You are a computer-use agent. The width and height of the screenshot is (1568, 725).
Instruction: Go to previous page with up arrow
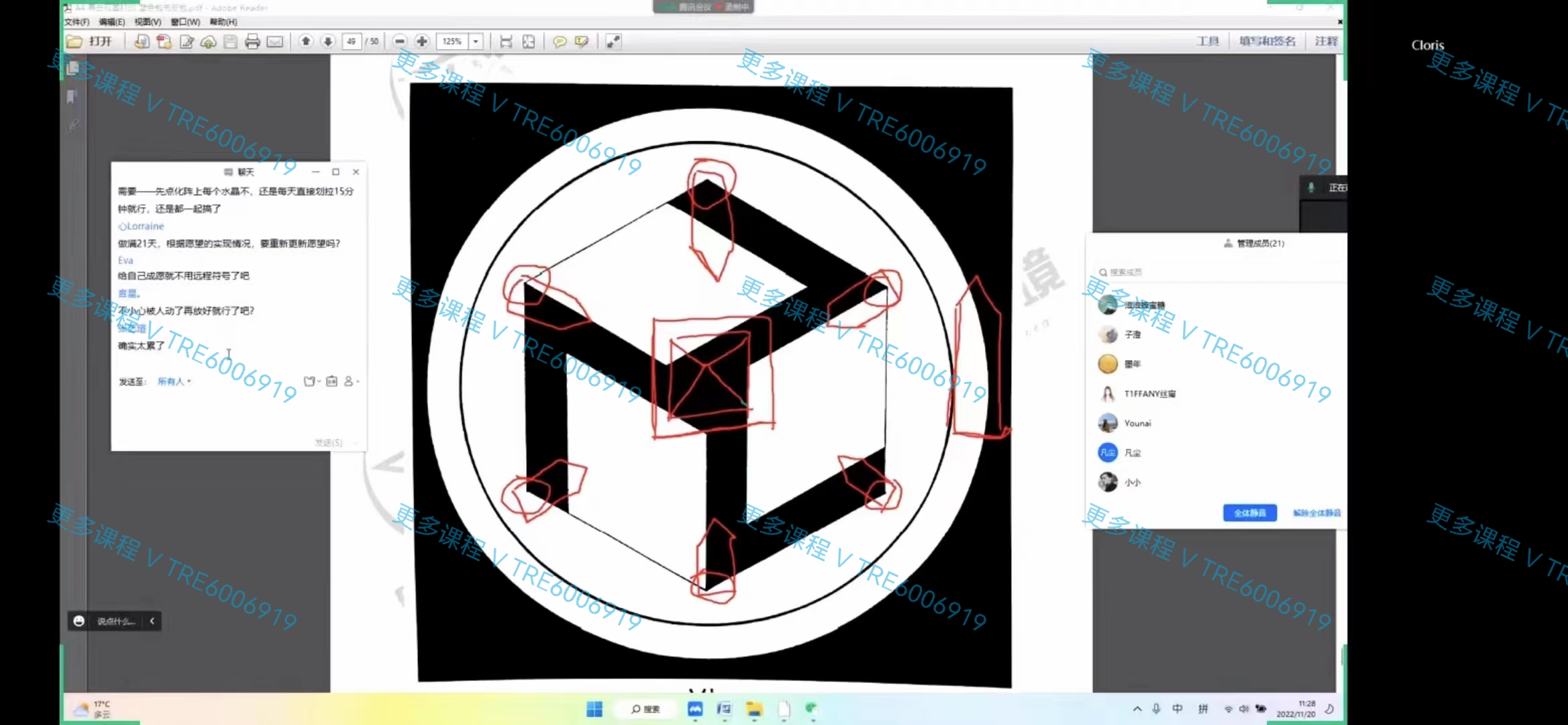306,42
